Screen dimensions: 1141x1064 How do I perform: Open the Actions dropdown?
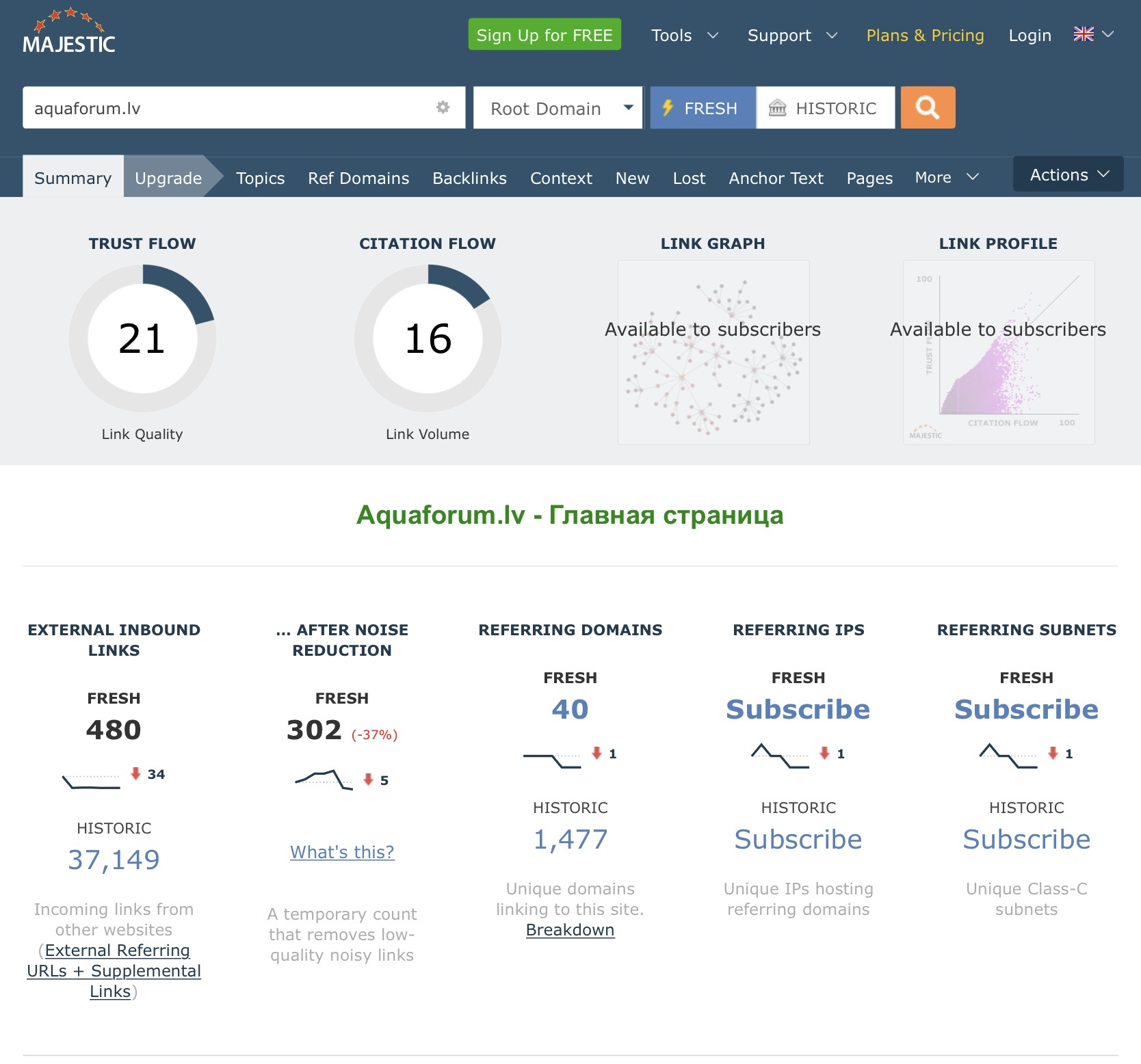[1068, 174]
